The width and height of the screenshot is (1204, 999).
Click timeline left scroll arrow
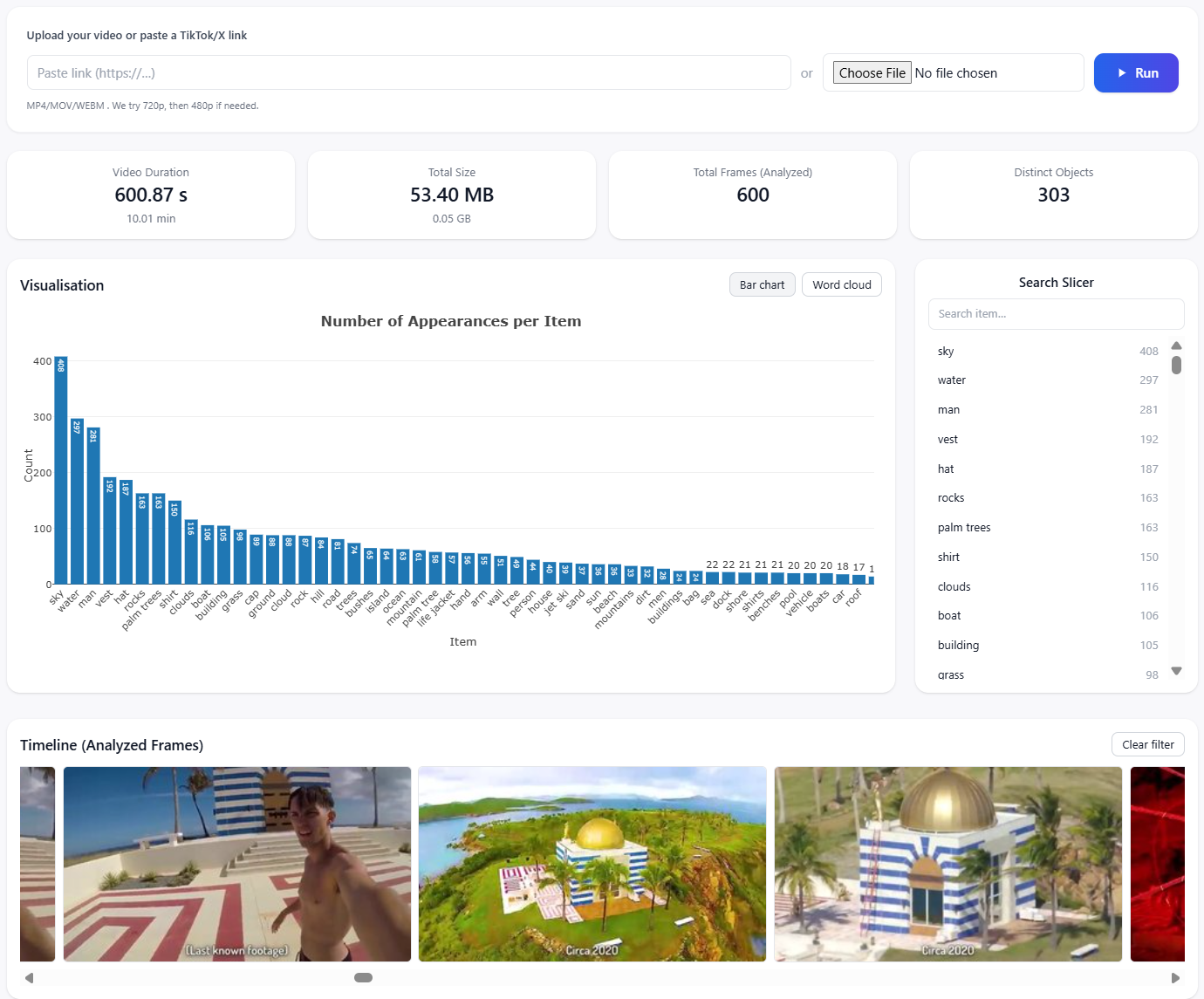[x=29, y=978]
